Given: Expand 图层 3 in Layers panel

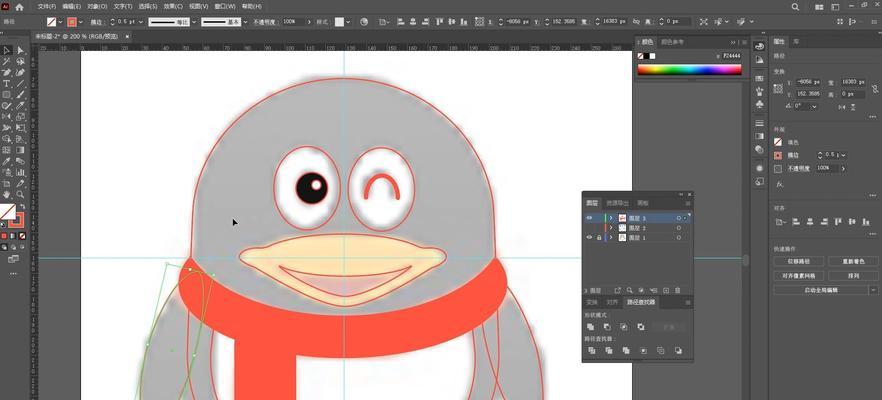Looking at the screenshot, I should click(611, 218).
